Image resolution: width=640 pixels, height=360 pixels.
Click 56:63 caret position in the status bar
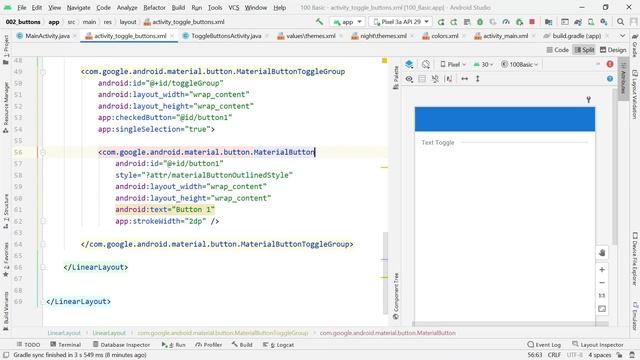coord(535,355)
